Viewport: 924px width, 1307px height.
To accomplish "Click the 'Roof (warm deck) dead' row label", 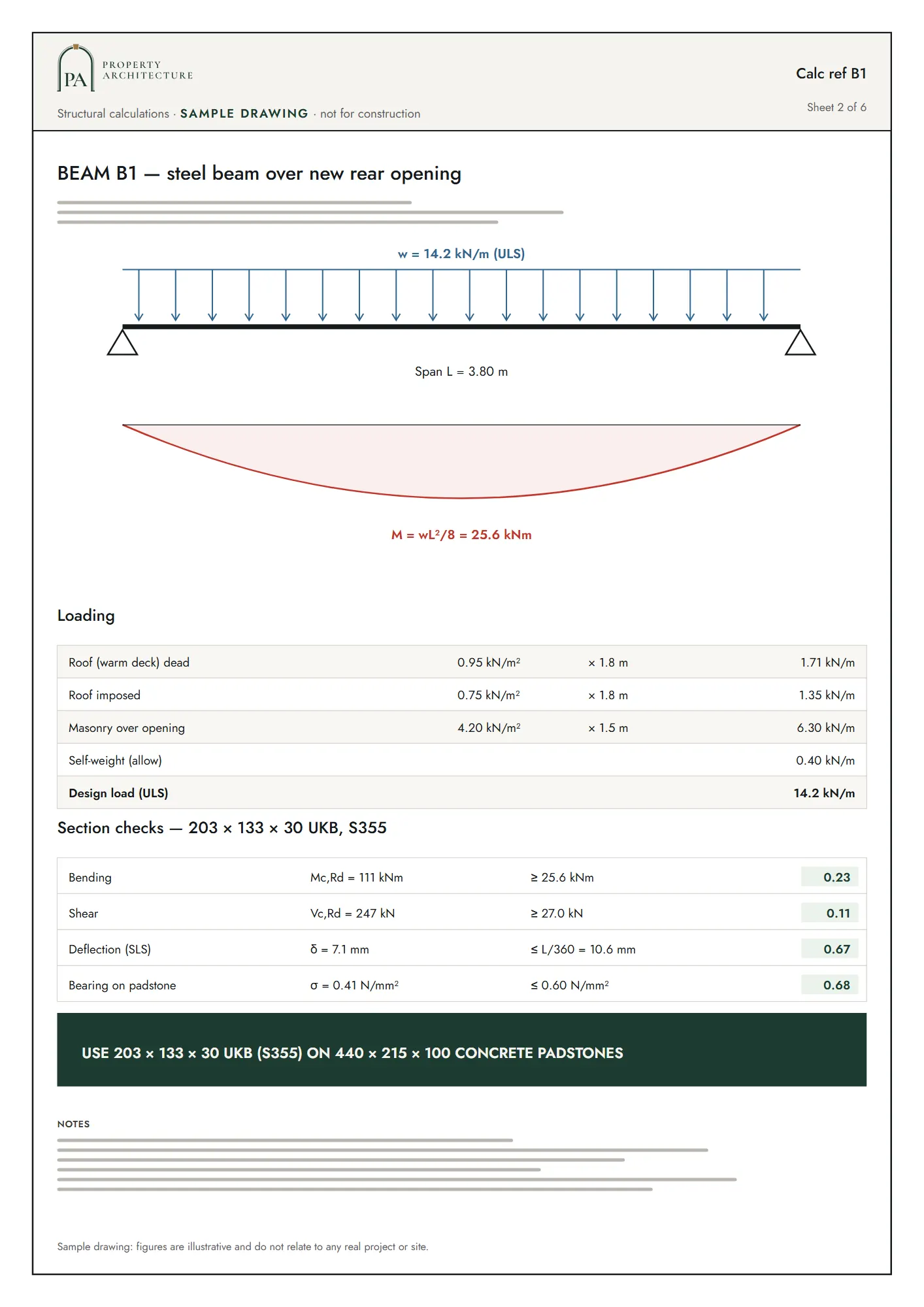I will click(x=129, y=663).
